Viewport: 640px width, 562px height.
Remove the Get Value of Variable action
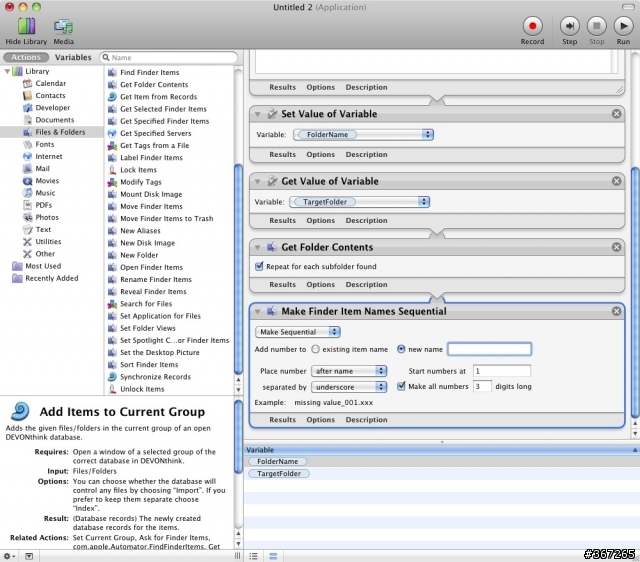[x=616, y=181]
